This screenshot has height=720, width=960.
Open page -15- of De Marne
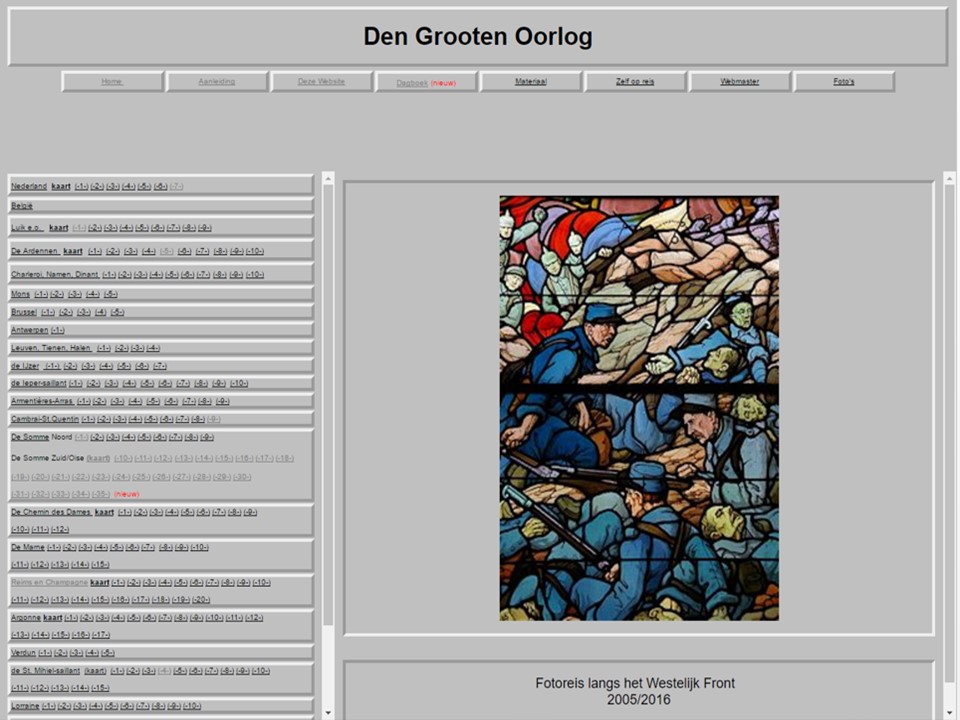click(x=100, y=565)
